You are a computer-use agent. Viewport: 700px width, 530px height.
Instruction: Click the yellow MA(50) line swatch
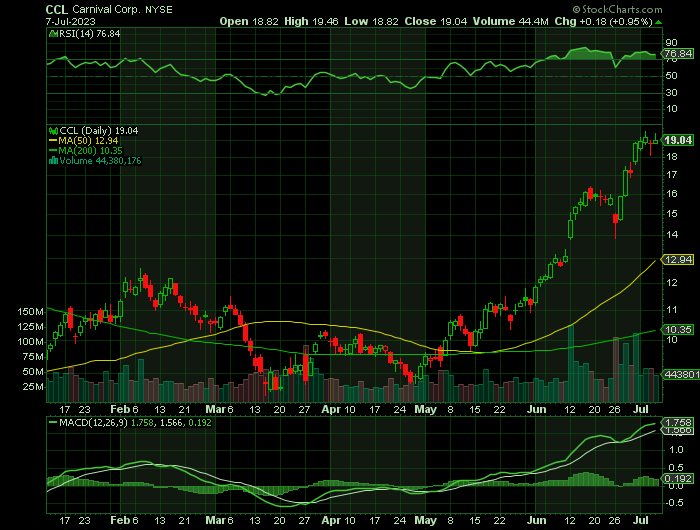coord(53,141)
